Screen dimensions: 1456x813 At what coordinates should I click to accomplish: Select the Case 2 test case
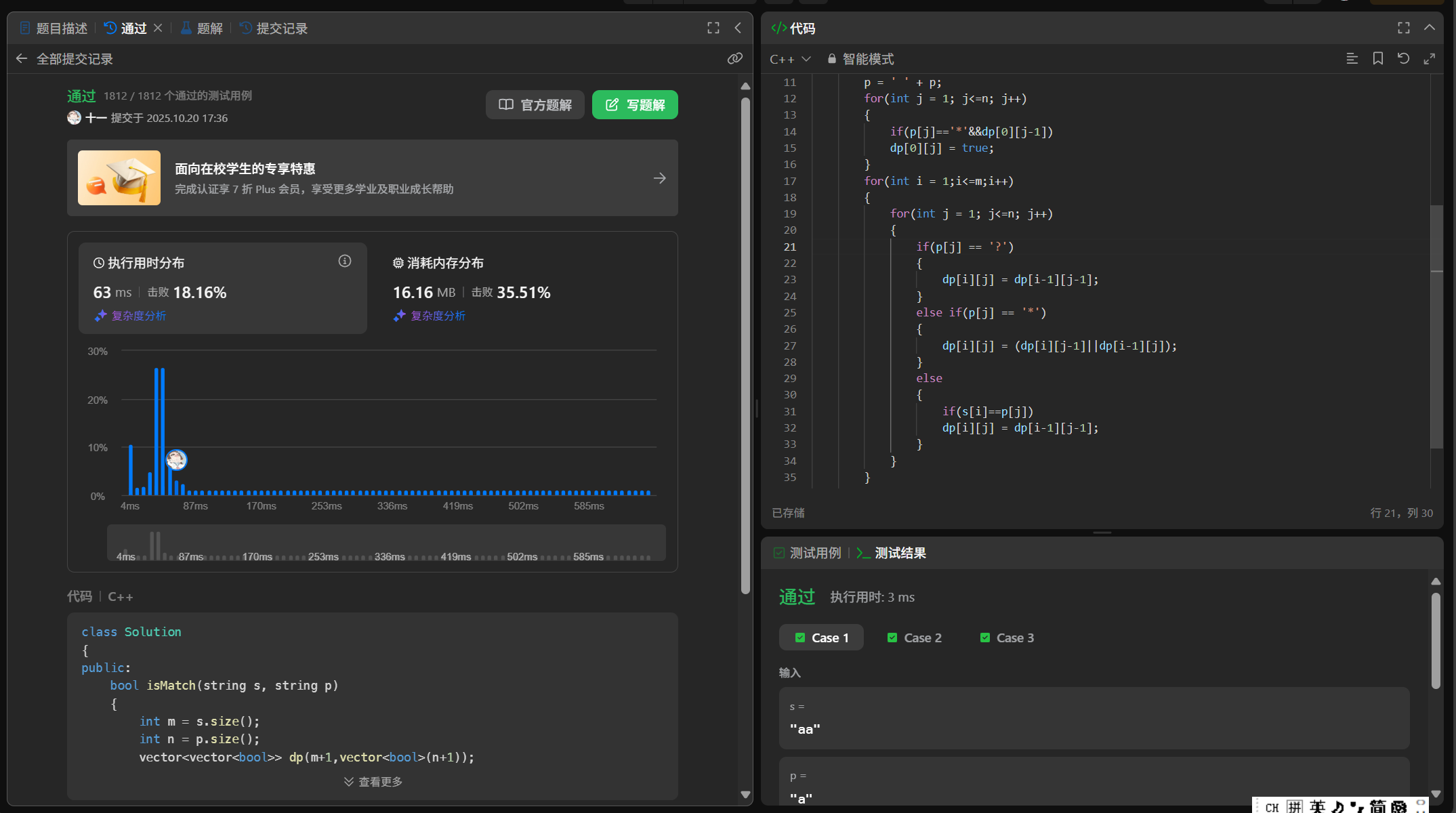pos(914,638)
